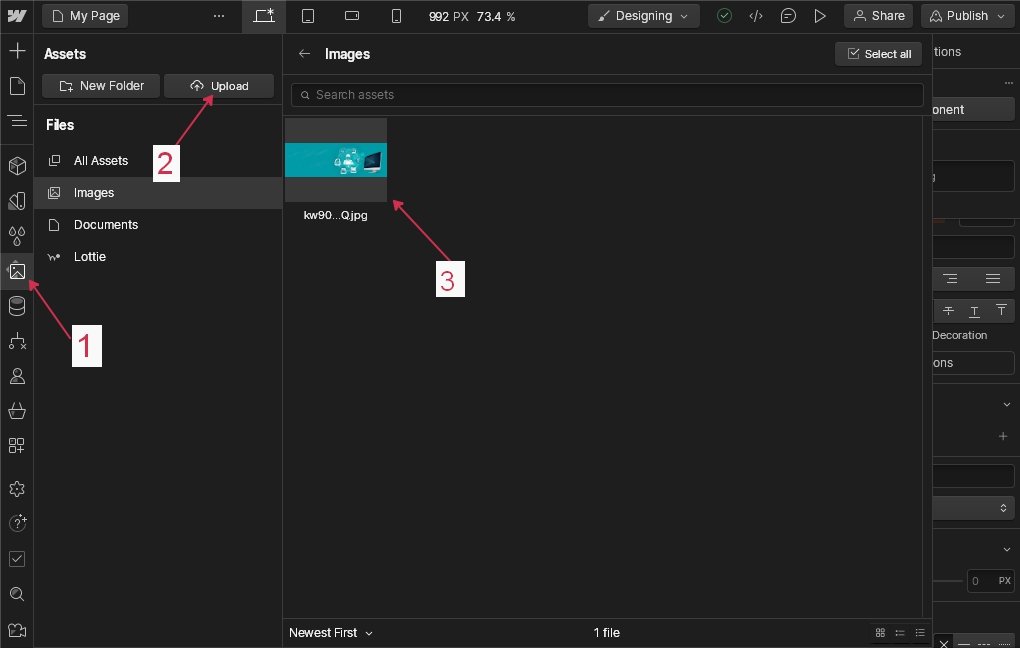1020x648 pixels.
Task: Open the CMS collections panel
Action: [x=16, y=306]
